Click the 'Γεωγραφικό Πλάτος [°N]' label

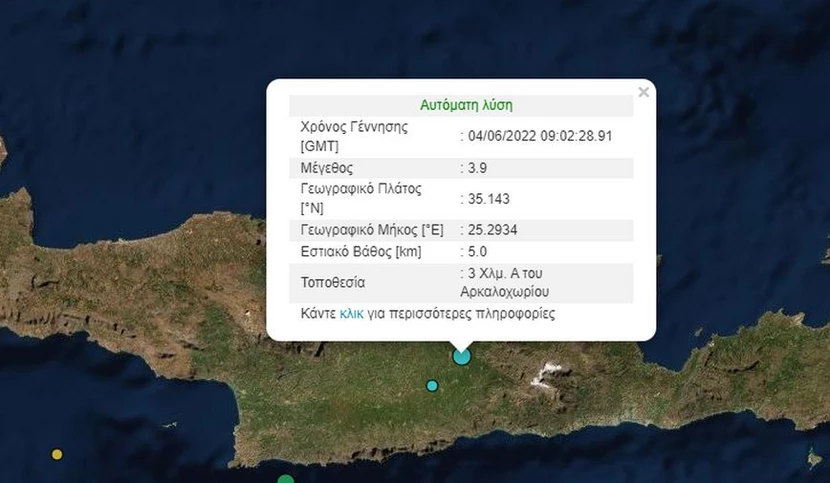coord(361,198)
